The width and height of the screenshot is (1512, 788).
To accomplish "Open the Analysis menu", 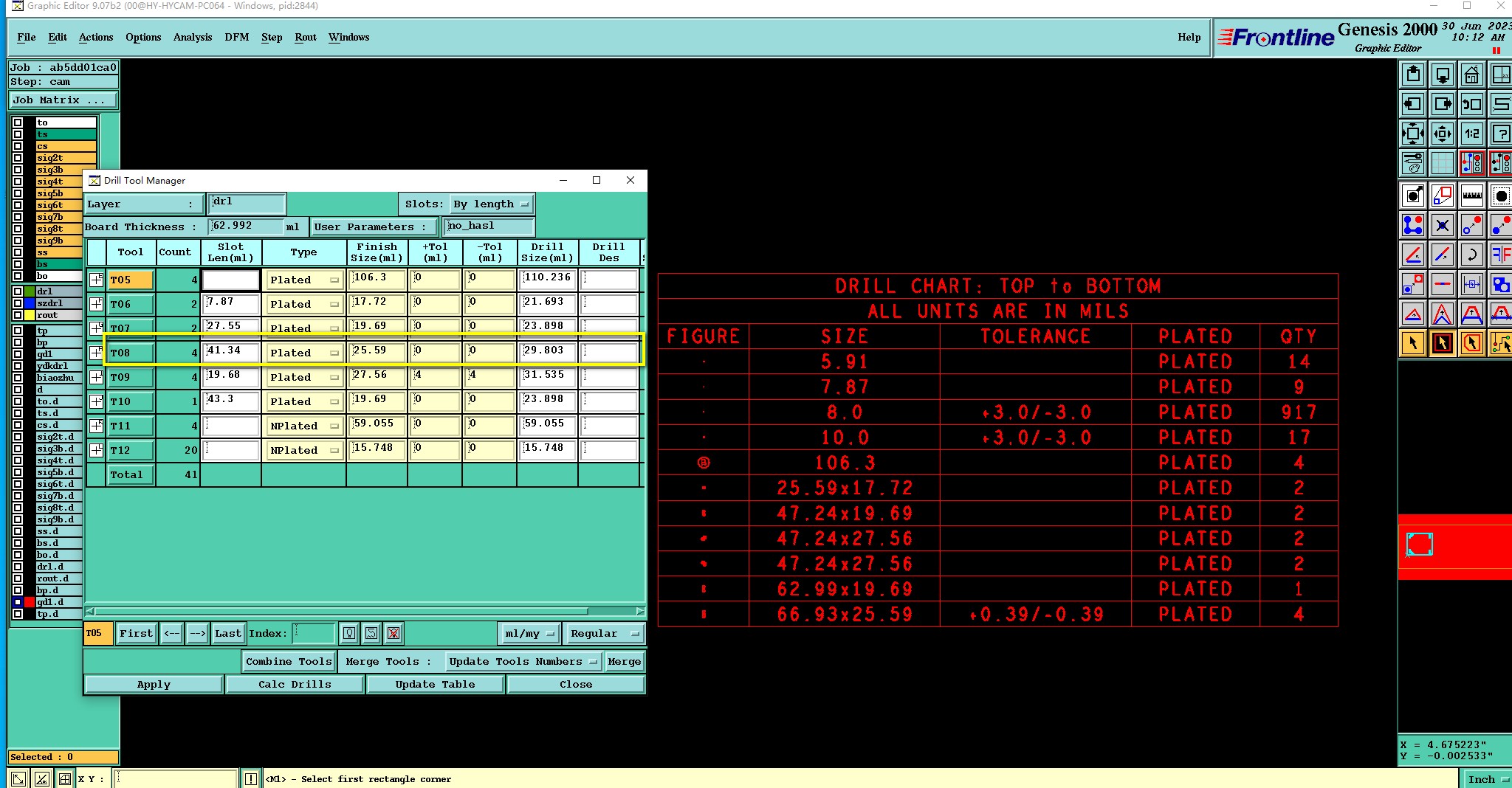I will pos(193,37).
